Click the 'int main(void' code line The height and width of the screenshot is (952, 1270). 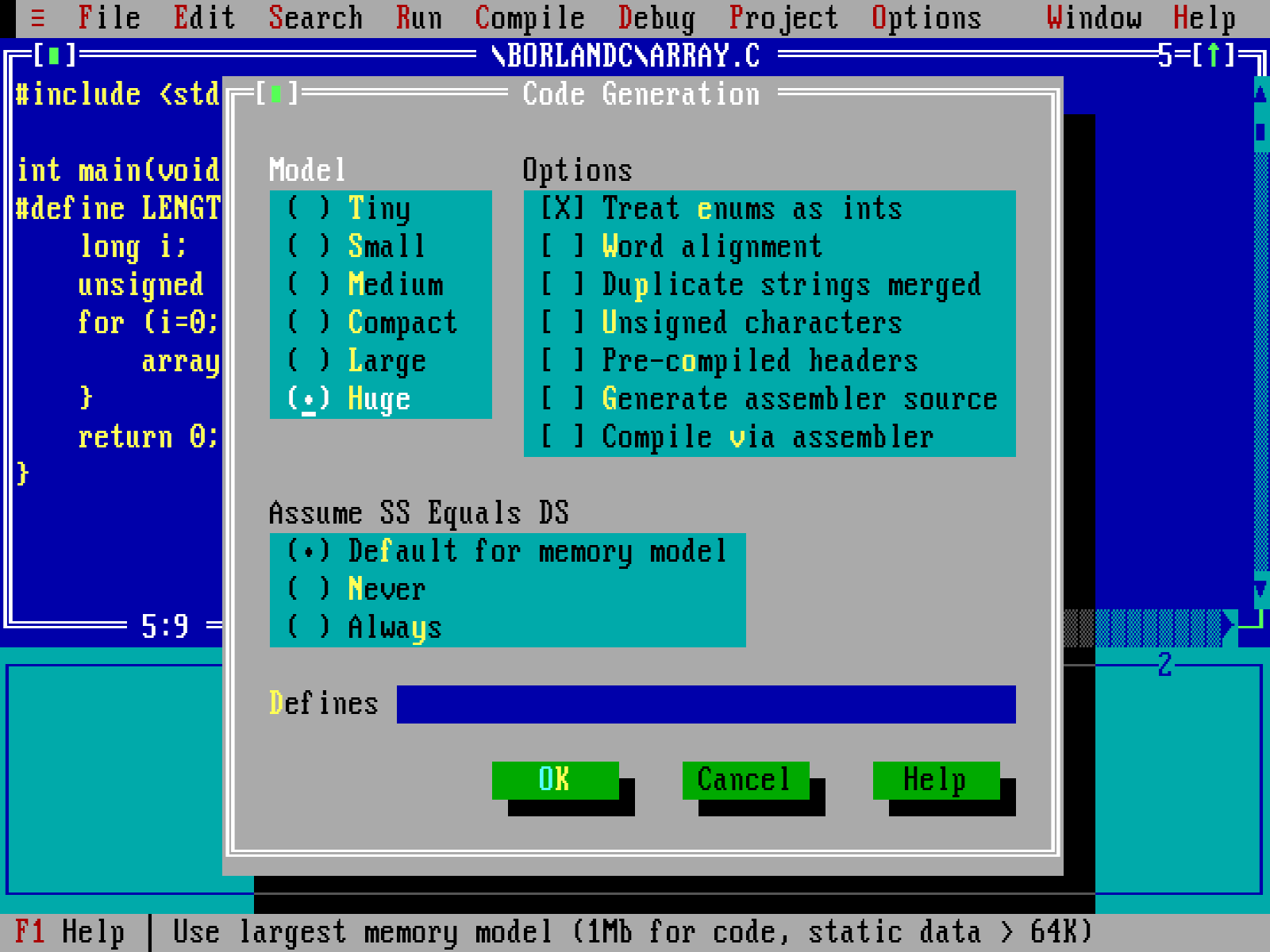[x=117, y=170]
